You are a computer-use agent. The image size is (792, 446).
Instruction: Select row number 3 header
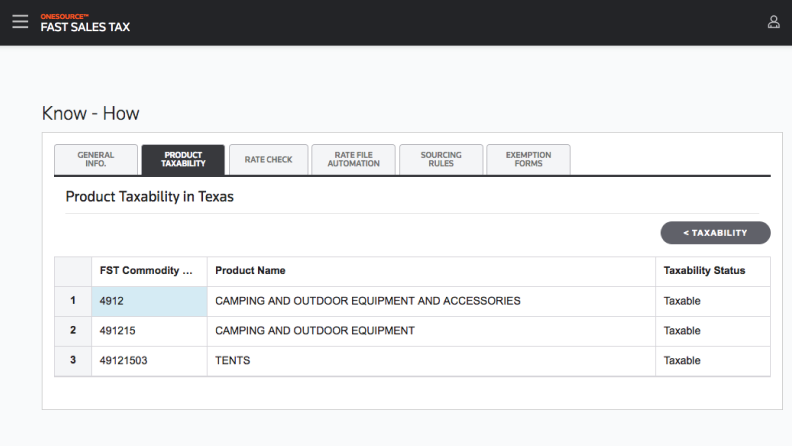[72, 361]
